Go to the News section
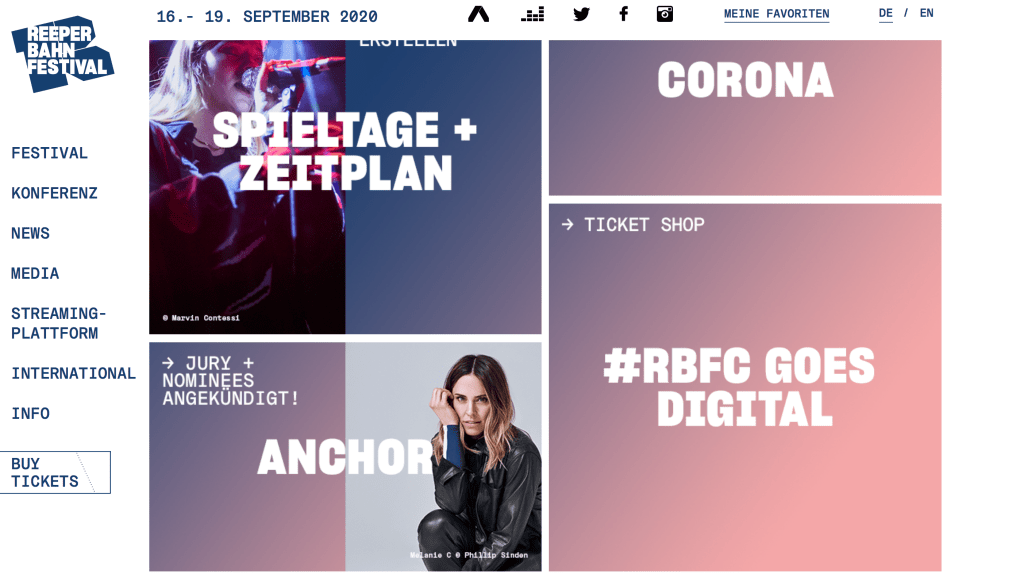This screenshot has height=586, width=1024. pos(31,233)
